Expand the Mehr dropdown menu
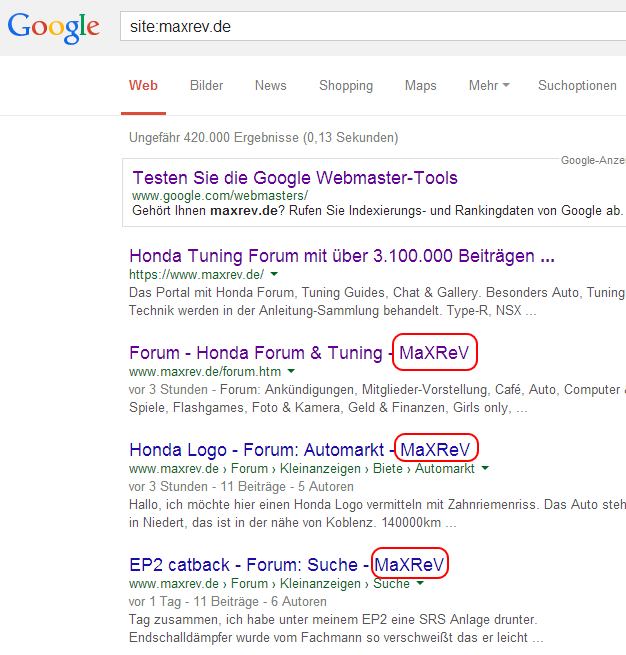The width and height of the screenshot is (626, 655). pos(489,86)
